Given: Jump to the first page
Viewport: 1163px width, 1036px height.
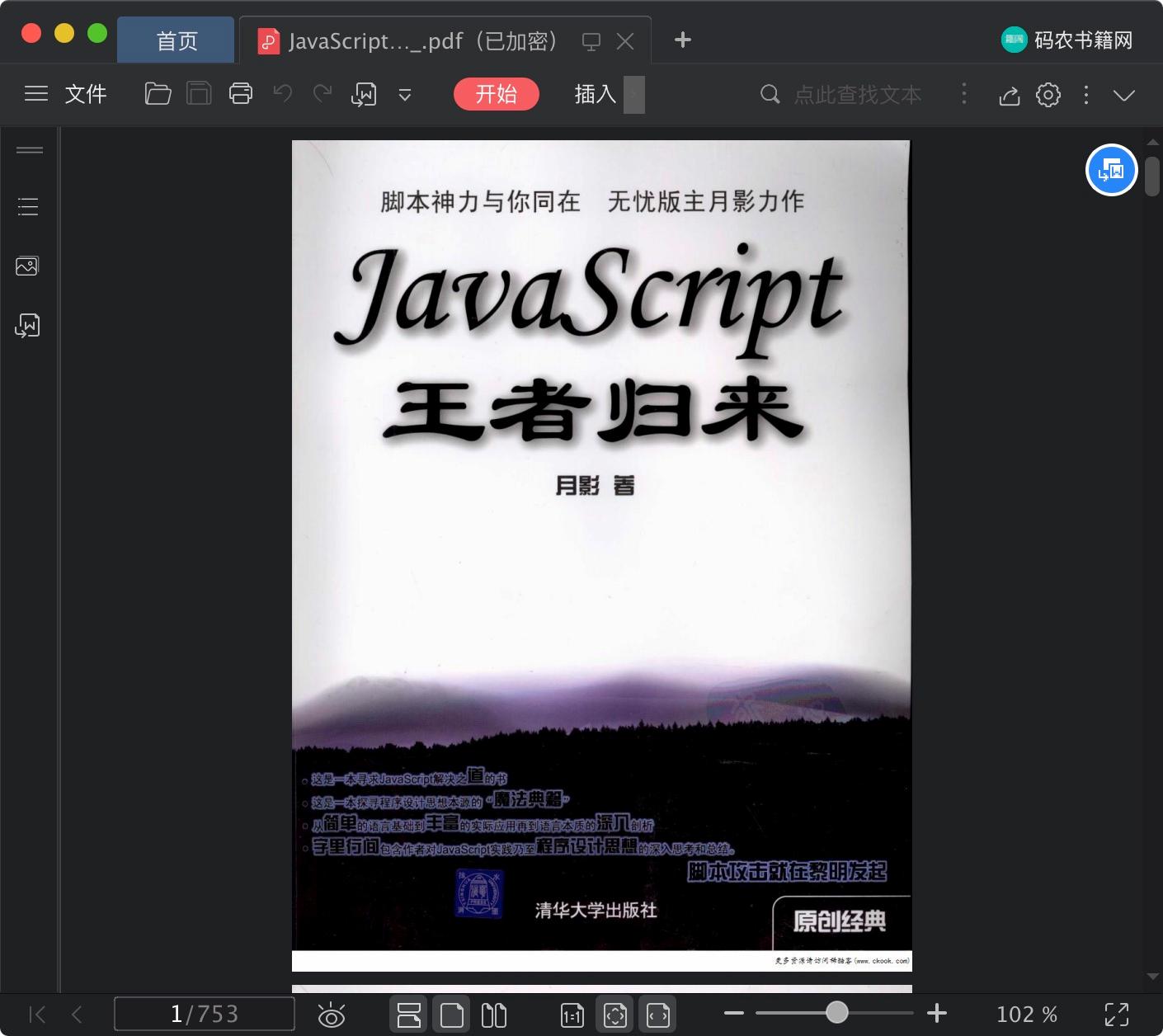Looking at the screenshot, I should click(37, 1014).
